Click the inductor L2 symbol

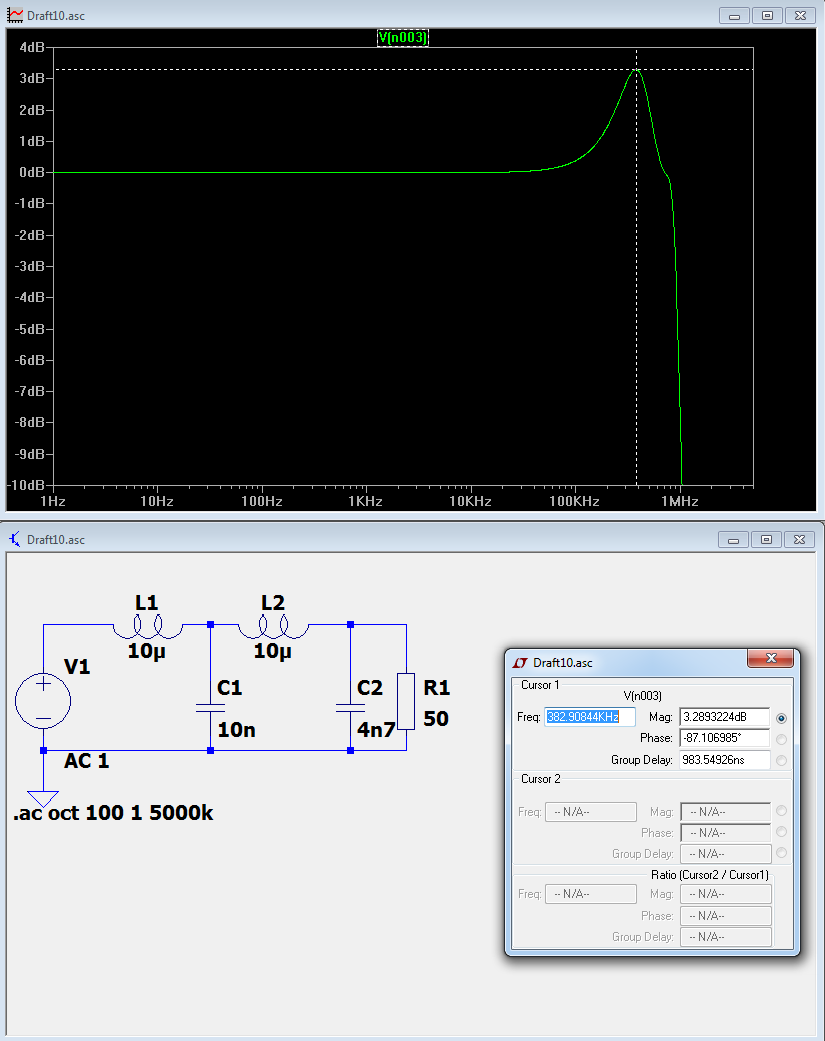[273, 626]
